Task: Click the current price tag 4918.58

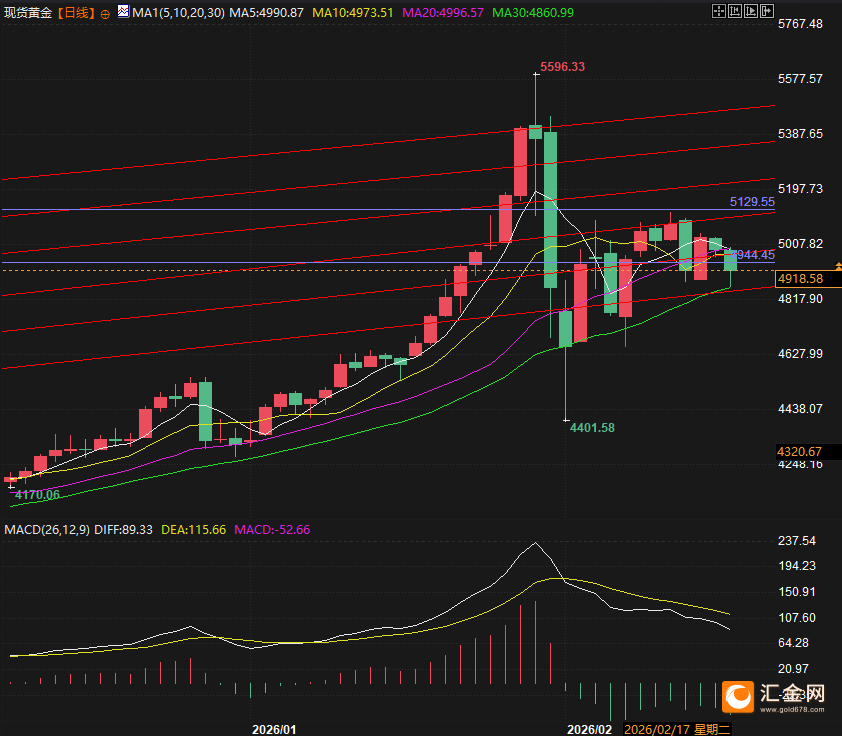Action: 801,279
